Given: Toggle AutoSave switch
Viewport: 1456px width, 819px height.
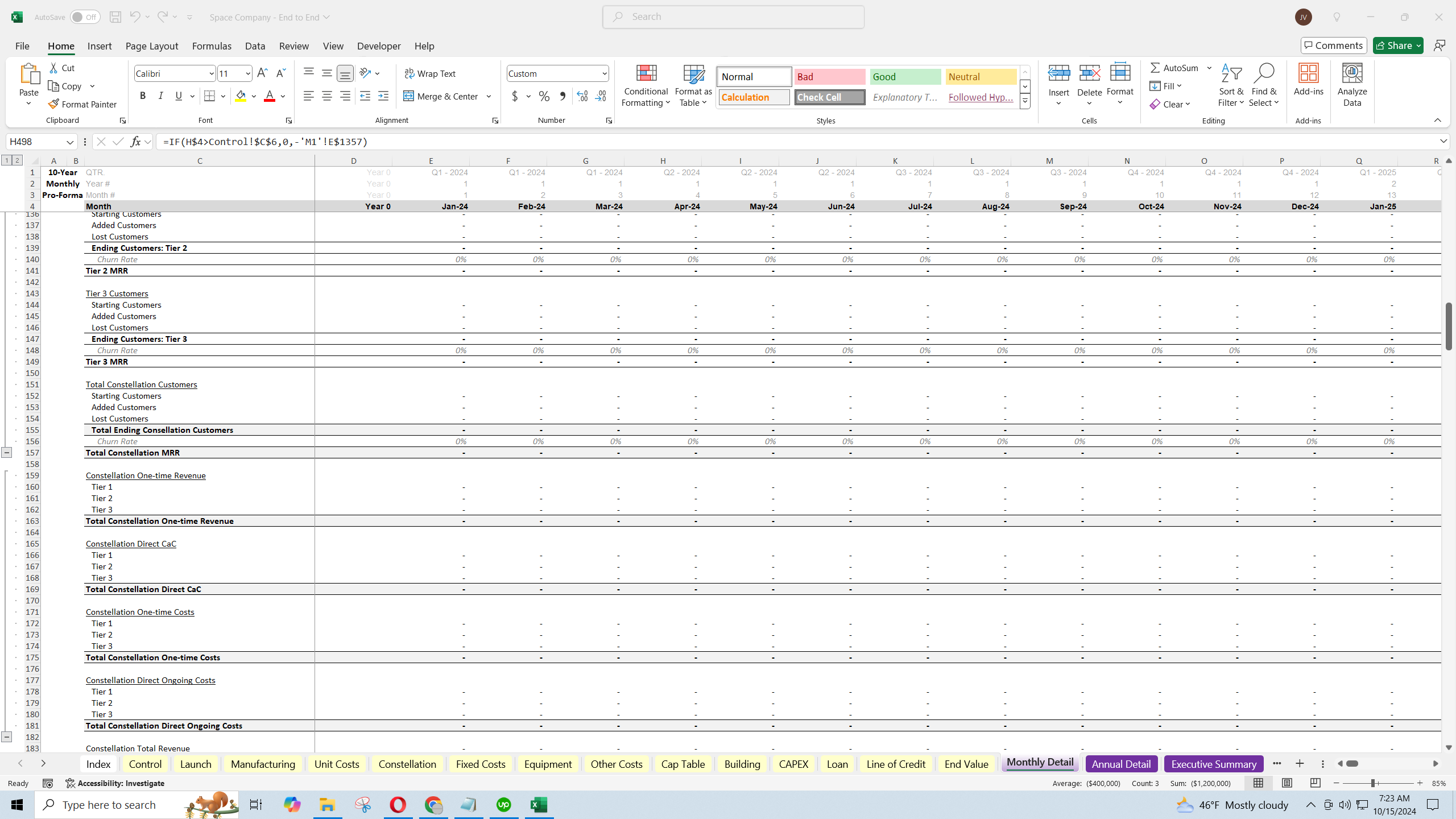Looking at the screenshot, I should (85, 17).
